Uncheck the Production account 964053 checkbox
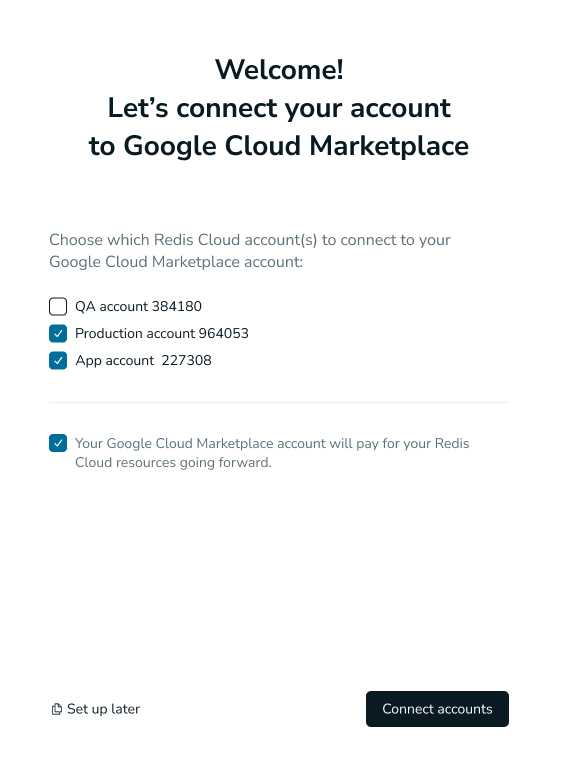The height and width of the screenshot is (772, 565). [58, 333]
